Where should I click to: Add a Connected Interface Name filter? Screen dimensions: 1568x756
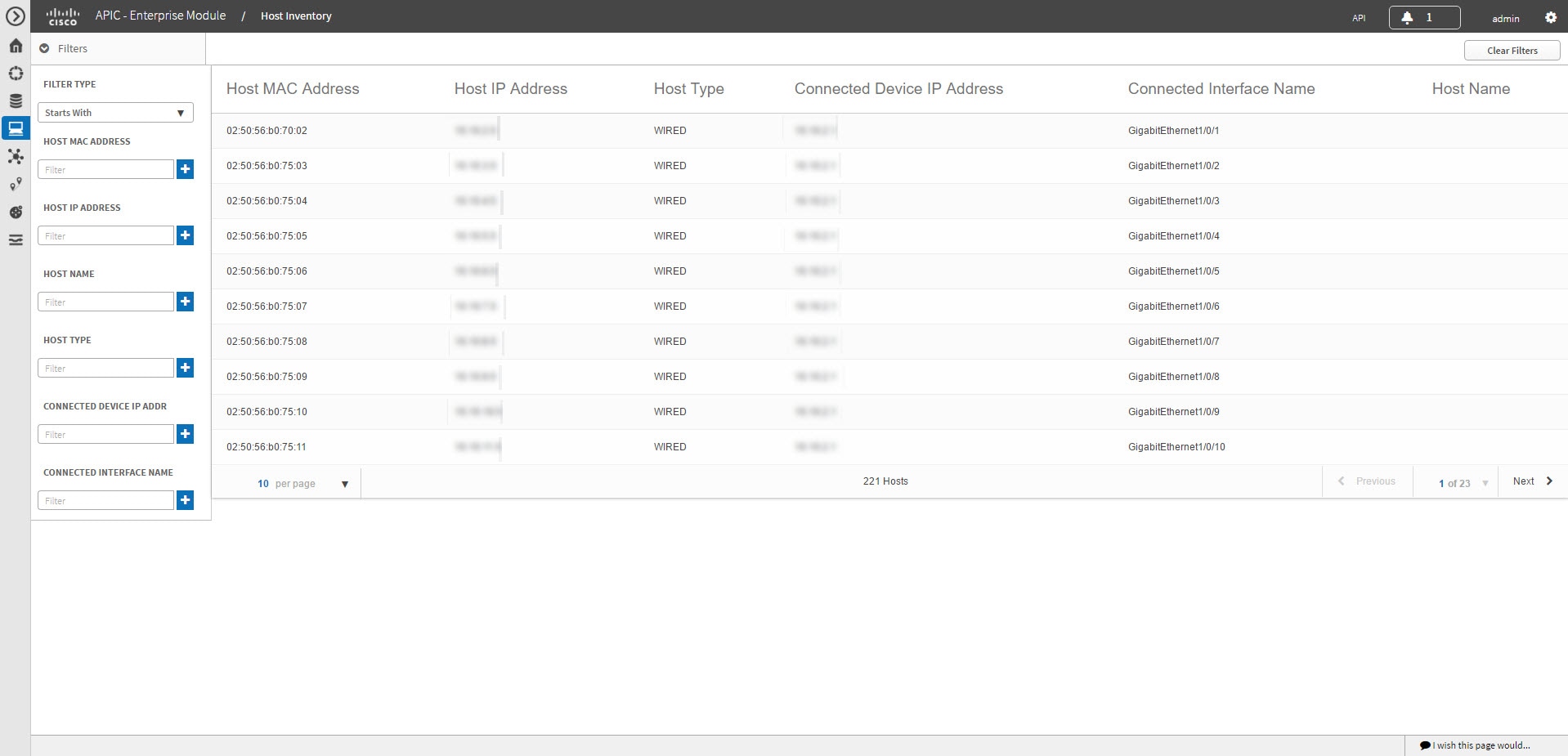(x=185, y=500)
